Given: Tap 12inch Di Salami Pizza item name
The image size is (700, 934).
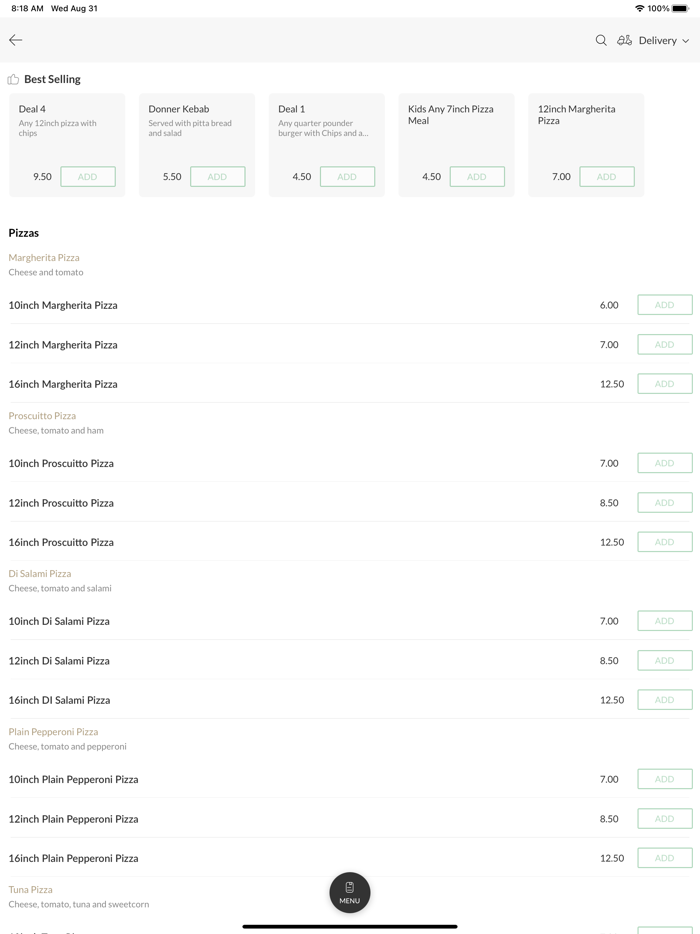Looking at the screenshot, I should pyautogui.click(x=59, y=661).
